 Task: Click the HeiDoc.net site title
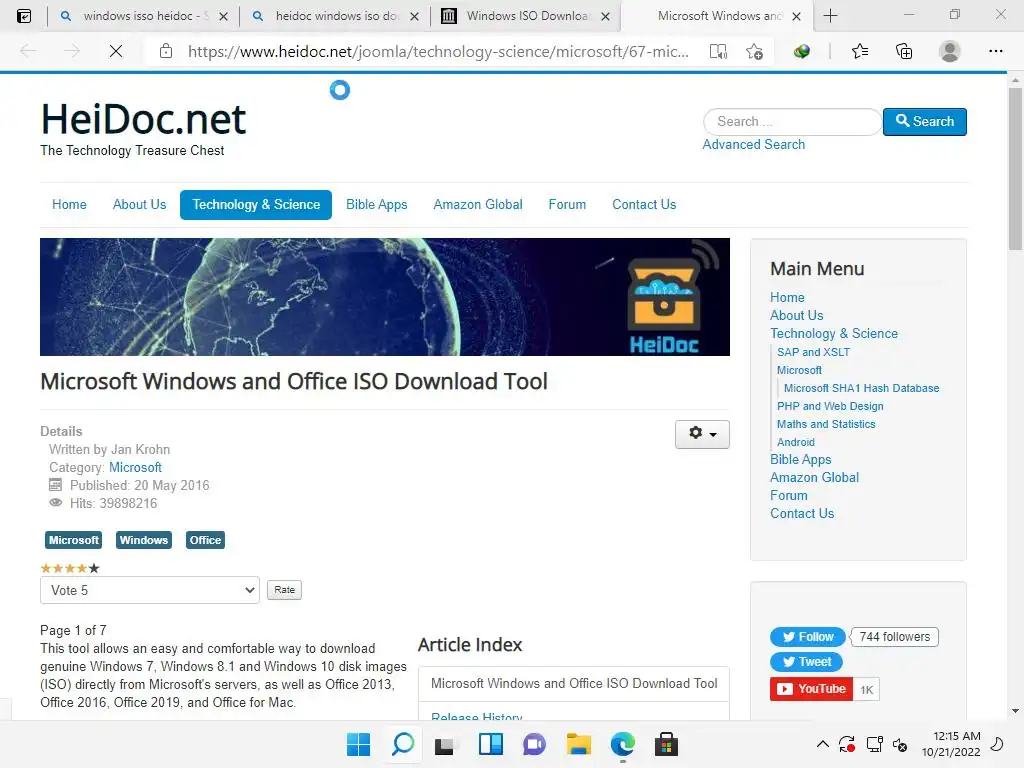pyautogui.click(x=143, y=119)
